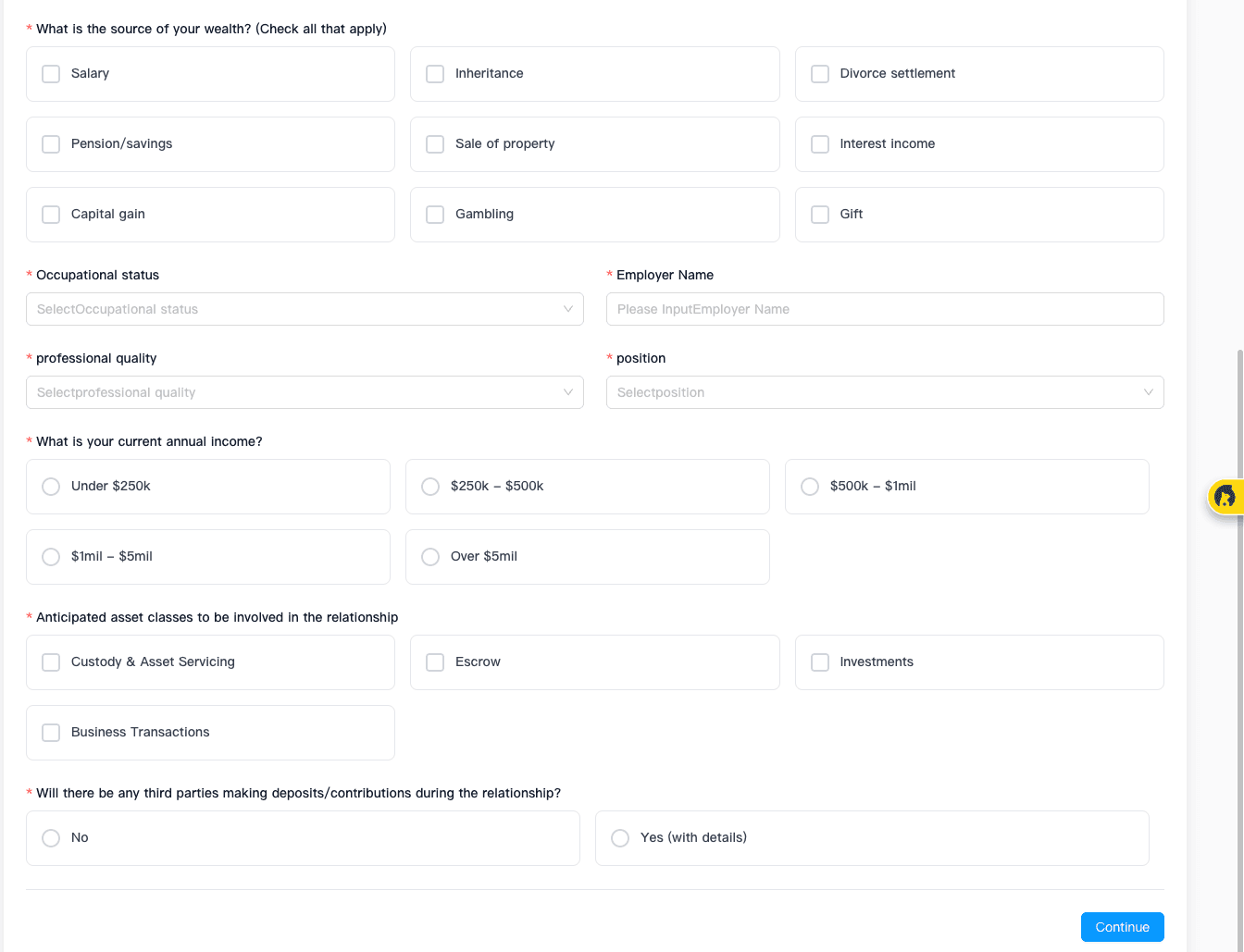Tick the Divorce settlement checkbox
Image resolution: width=1244 pixels, height=952 pixels.
click(x=820, y=74)
